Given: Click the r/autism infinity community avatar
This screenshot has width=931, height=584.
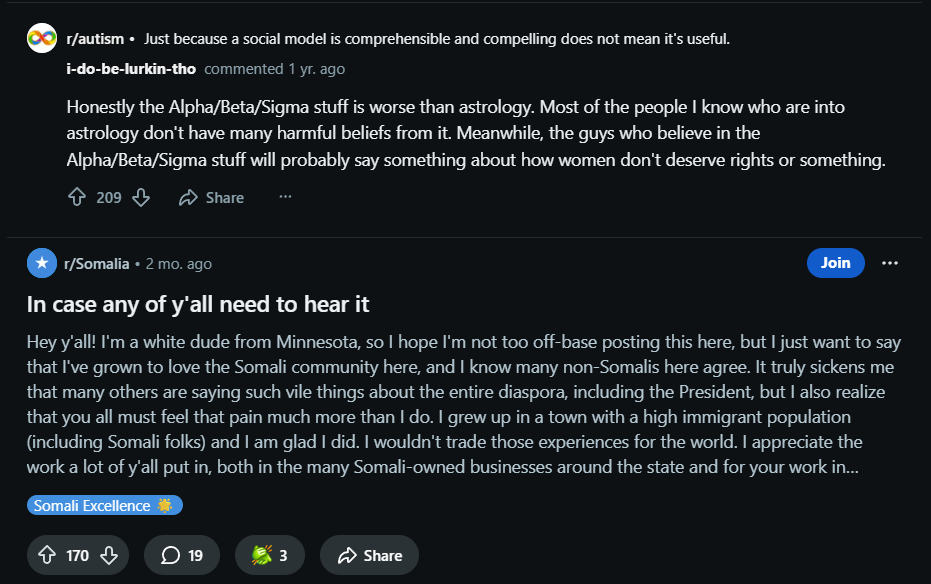Looking at the screenshot, I should click(41, 39).
